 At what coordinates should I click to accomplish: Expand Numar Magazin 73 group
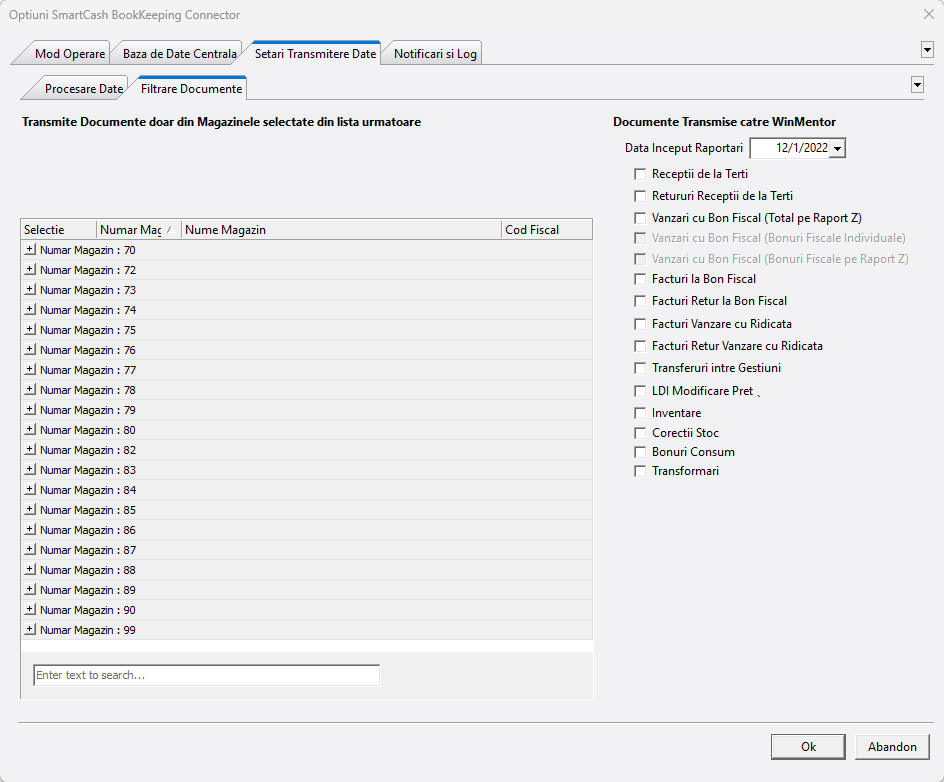pos(30,289)
